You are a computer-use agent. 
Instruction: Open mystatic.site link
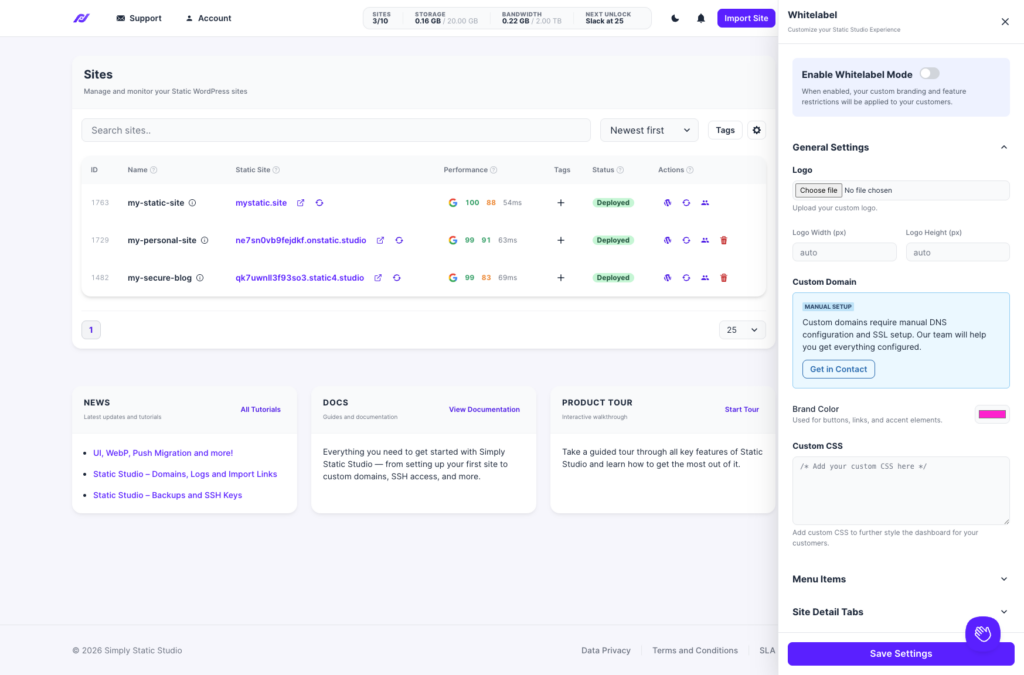pyautogui.click(x=261, y=202)
